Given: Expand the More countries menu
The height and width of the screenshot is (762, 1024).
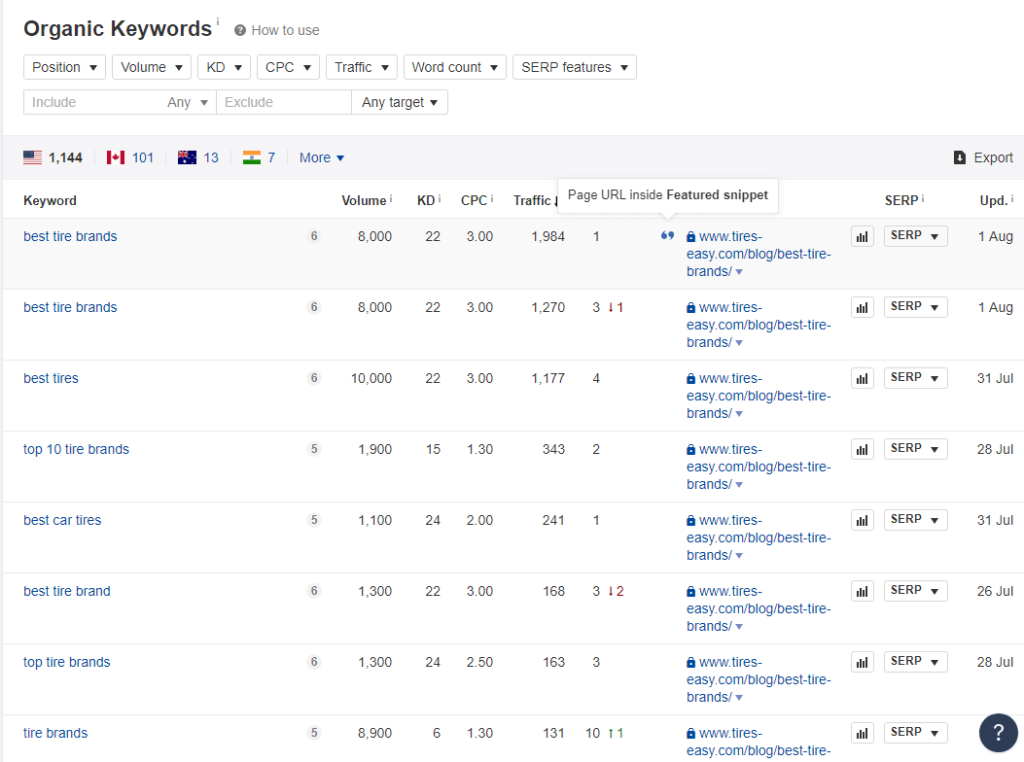Looking at the screenshot, I should coord(321,157).
